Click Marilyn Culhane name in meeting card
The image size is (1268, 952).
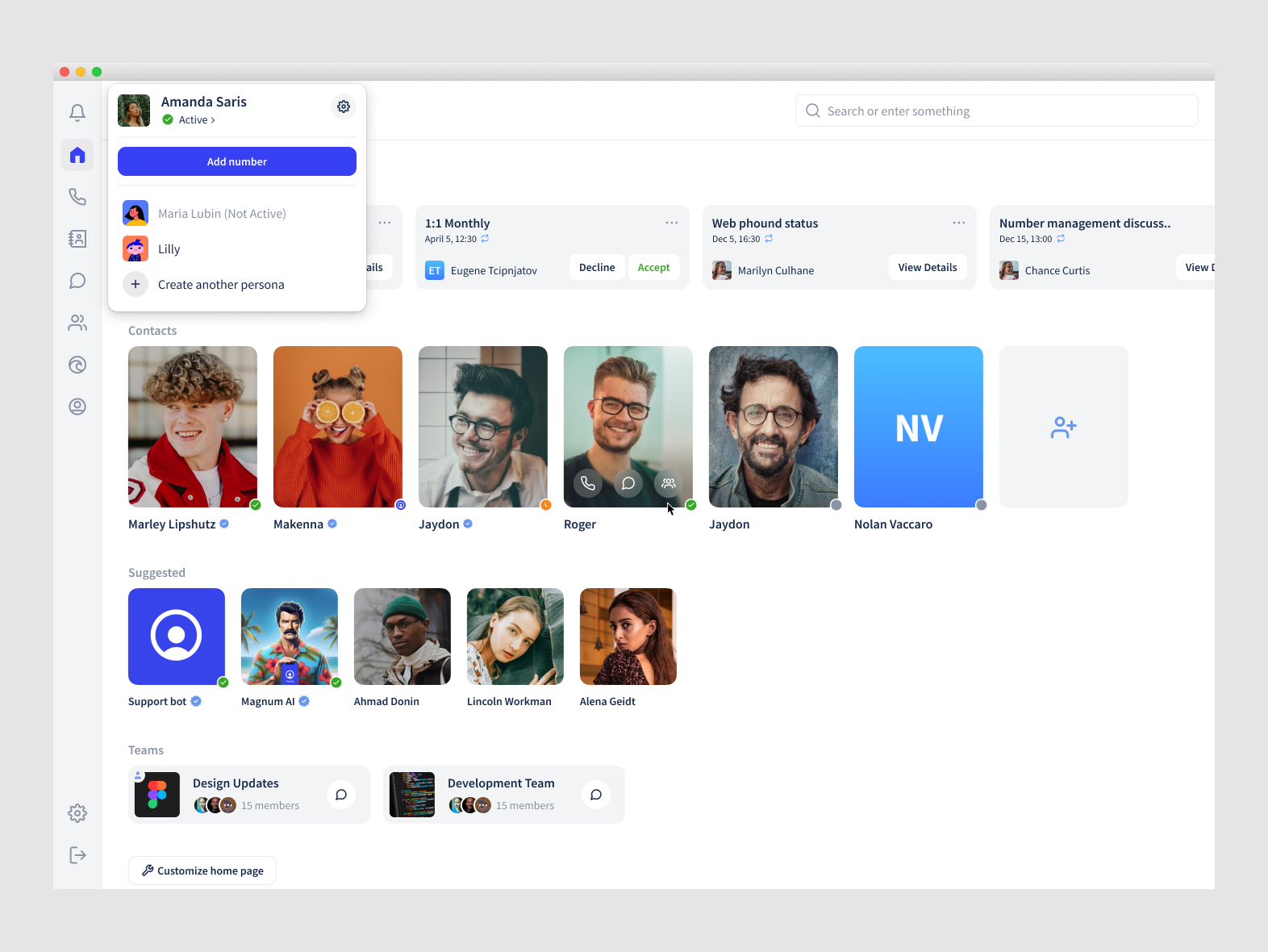click(776, 271)
